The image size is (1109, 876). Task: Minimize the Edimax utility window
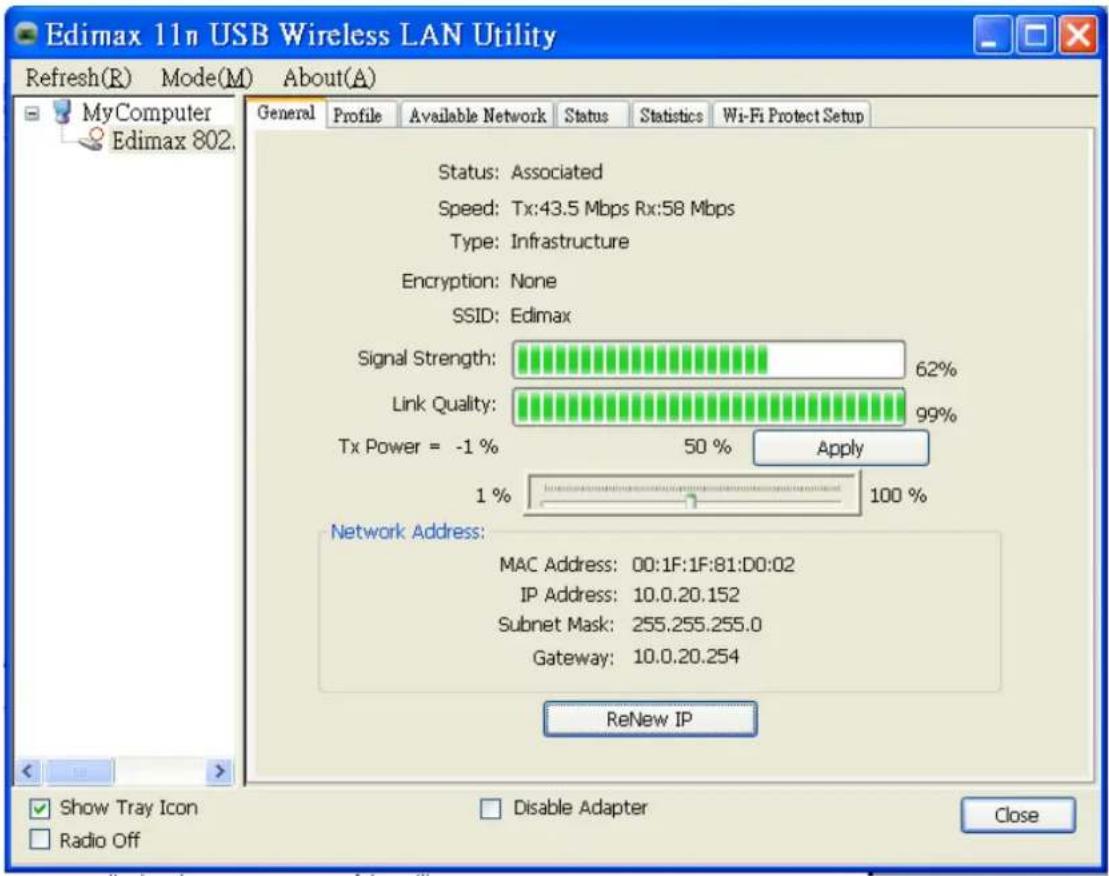pyautogui.click(x=992, y=35)
